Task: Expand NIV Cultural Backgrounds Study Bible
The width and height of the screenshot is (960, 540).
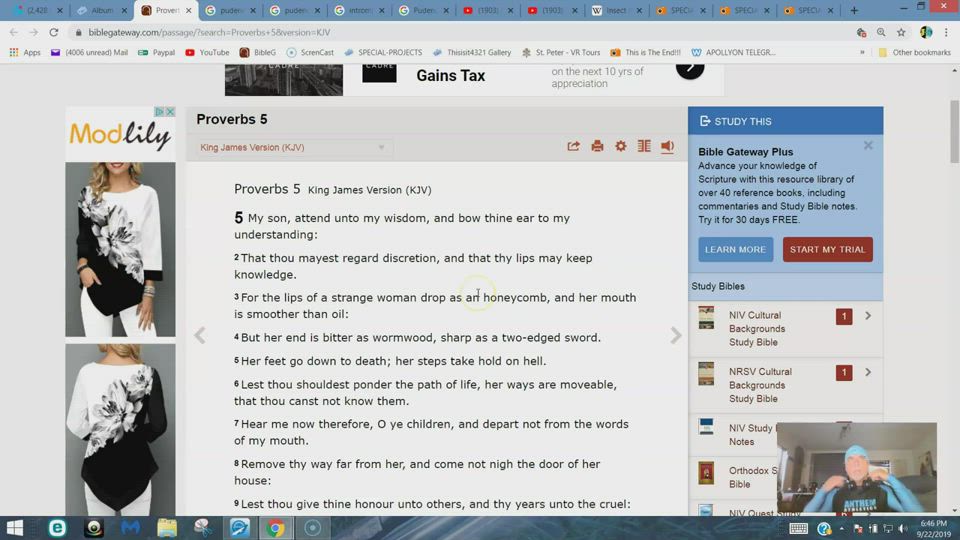Action: (x=867, y=316)
